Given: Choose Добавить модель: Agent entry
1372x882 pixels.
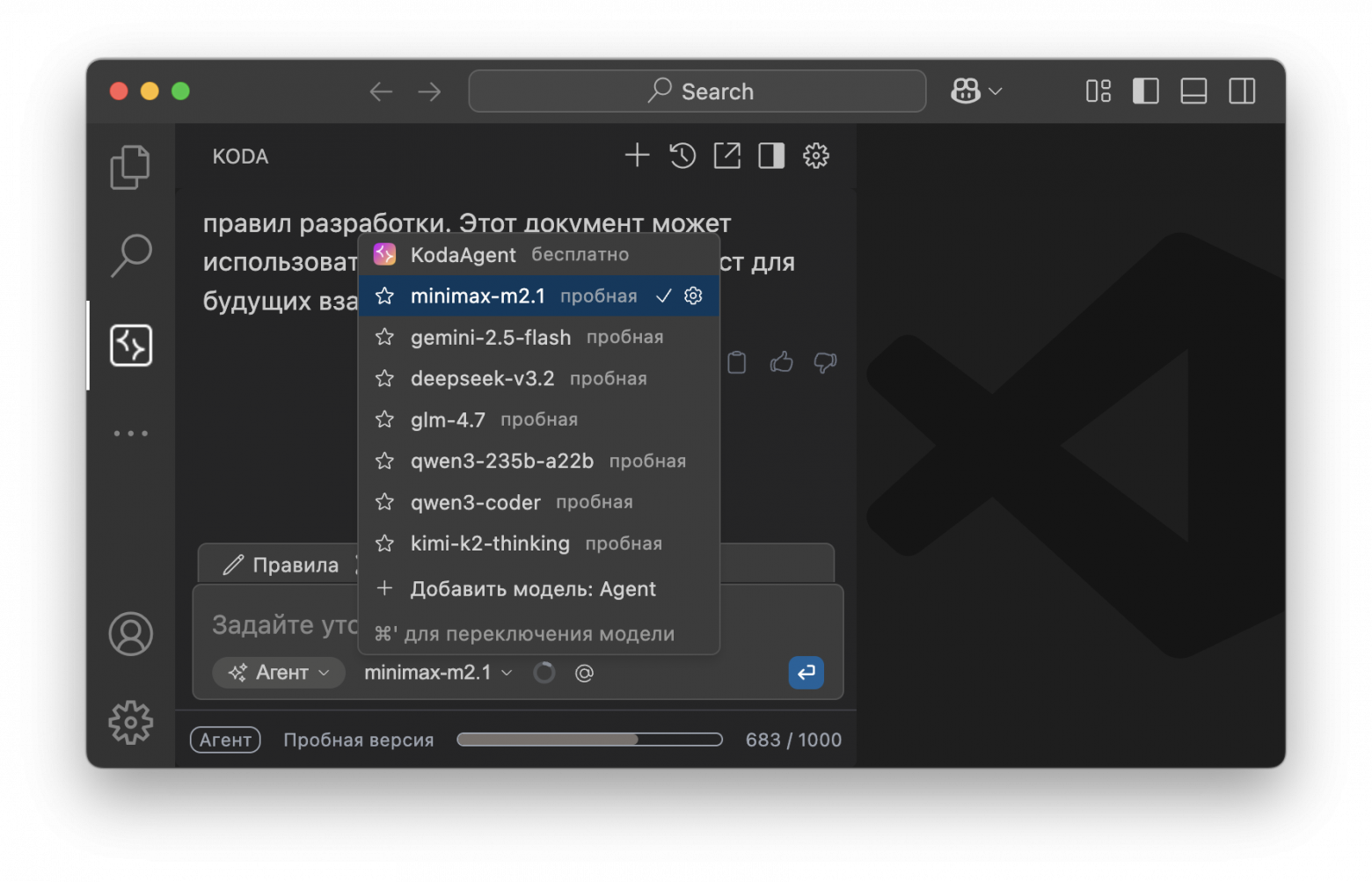Looking at the screenshot, I should [533, 589].
